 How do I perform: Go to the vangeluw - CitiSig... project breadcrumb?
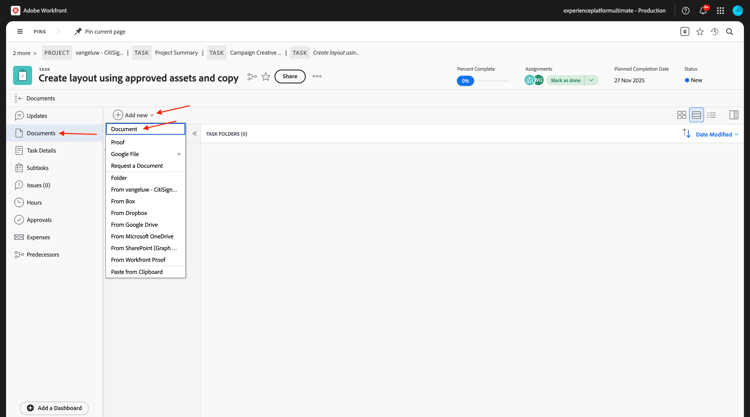pyautogui.click(x=99, y=53)
